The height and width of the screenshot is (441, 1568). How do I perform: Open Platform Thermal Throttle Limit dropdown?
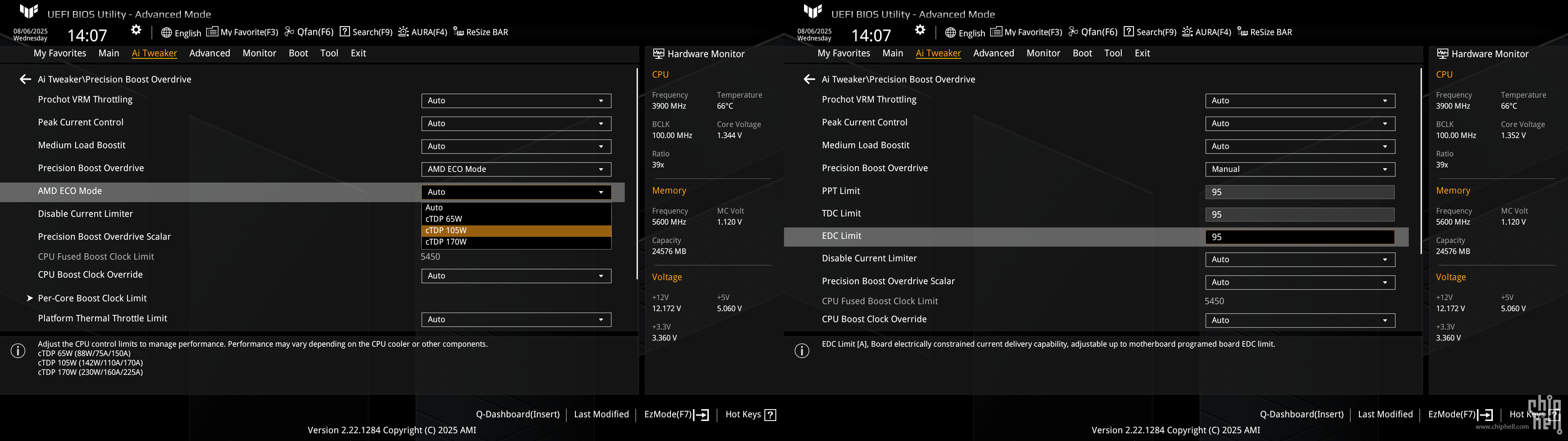point(516,320)
